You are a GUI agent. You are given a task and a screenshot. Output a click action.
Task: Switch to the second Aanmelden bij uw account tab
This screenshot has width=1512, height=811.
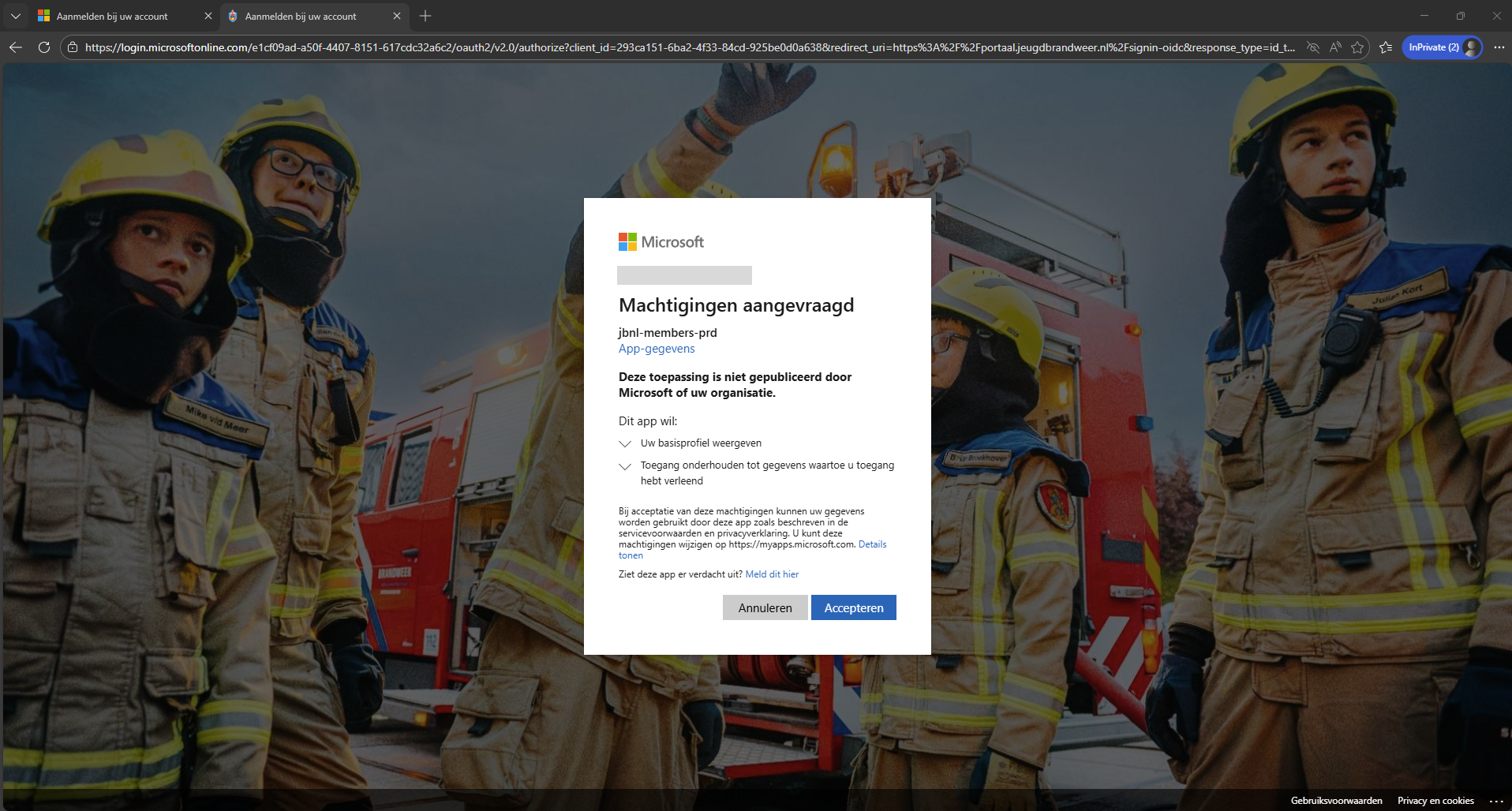click(313, 16)
